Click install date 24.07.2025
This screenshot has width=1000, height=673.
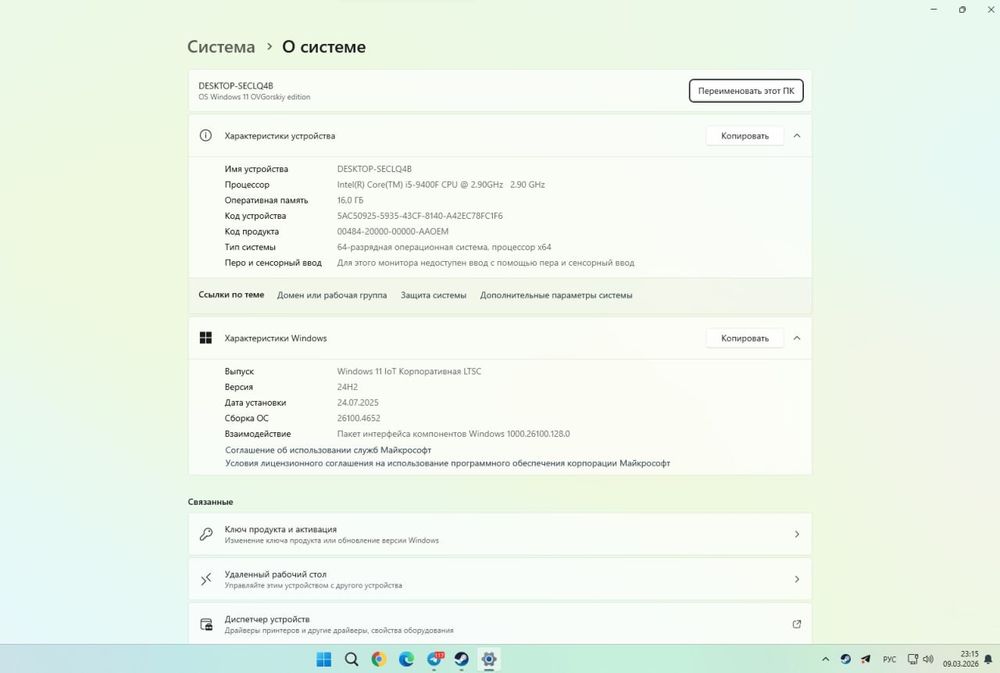[358, 403]
